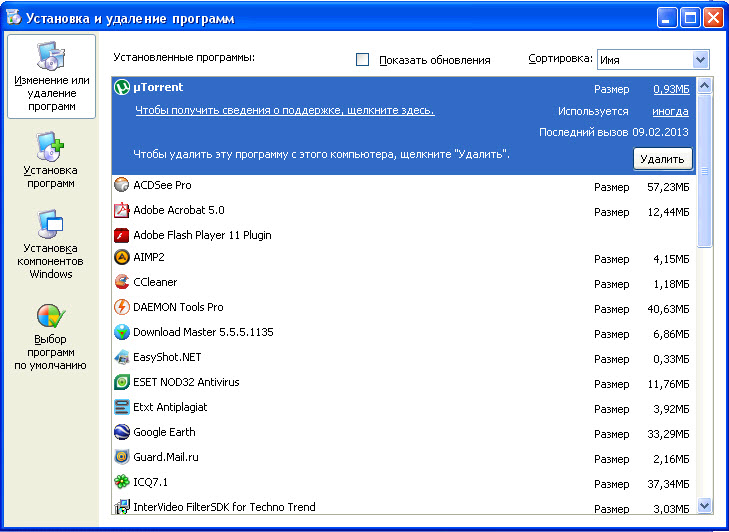This screenshot has width=729, height=532.
Task: Click the DAEMON Tools Pro icon
Action: coord(121,307)
